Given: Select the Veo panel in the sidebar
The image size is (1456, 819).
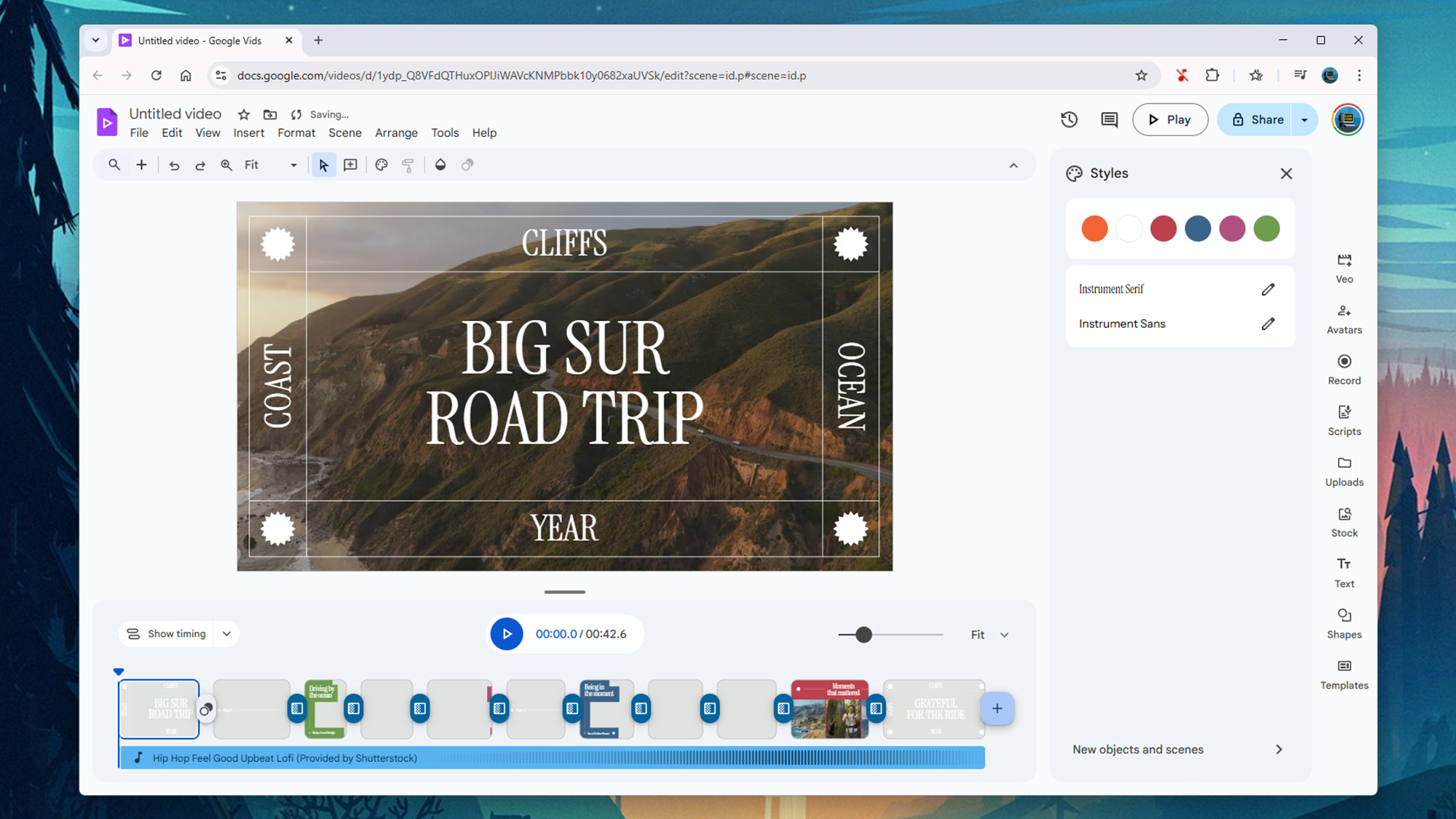Looking at the screenshot, I should pyautogui.click(x=1344, y=268).
